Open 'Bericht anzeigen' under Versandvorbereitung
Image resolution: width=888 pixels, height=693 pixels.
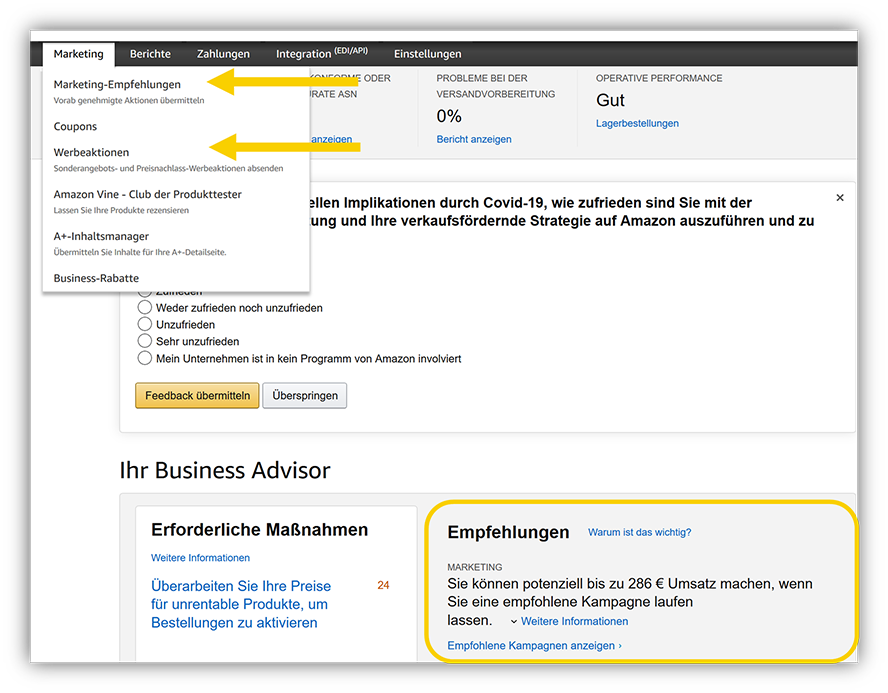(473, 139)
